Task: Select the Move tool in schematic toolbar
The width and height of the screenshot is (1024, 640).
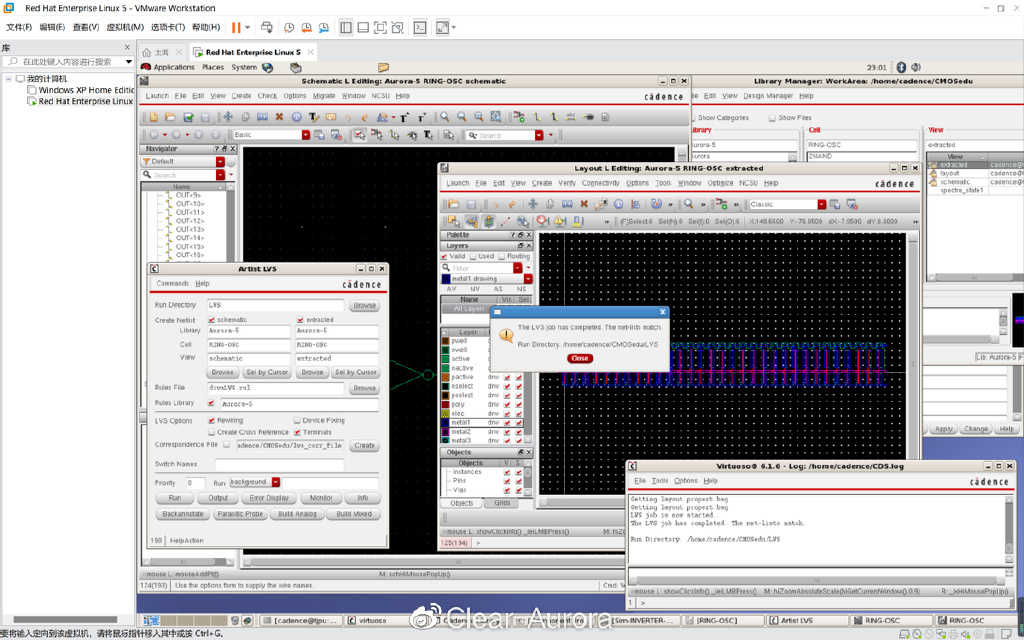Action: click(x=228, y=117)
